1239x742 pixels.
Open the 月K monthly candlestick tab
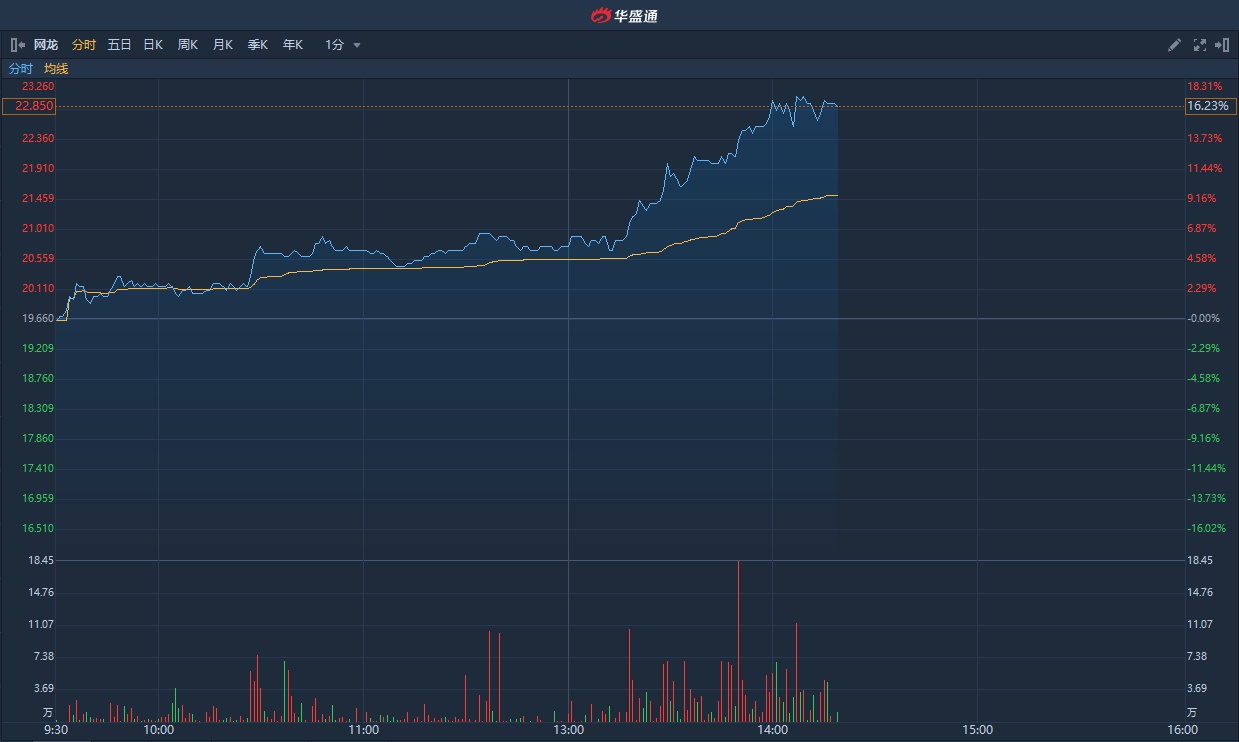222,45
